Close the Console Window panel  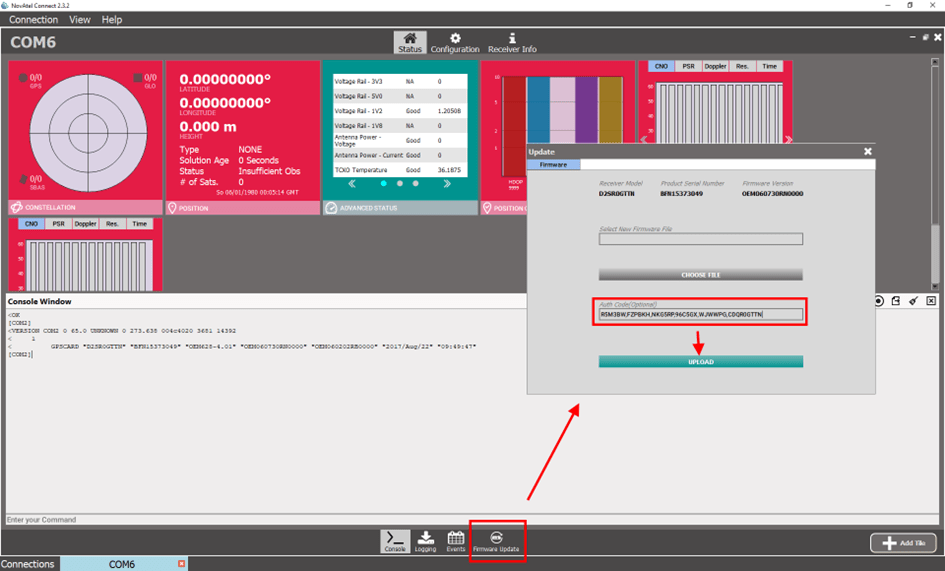pyautogui.click(x=931, y=301)
